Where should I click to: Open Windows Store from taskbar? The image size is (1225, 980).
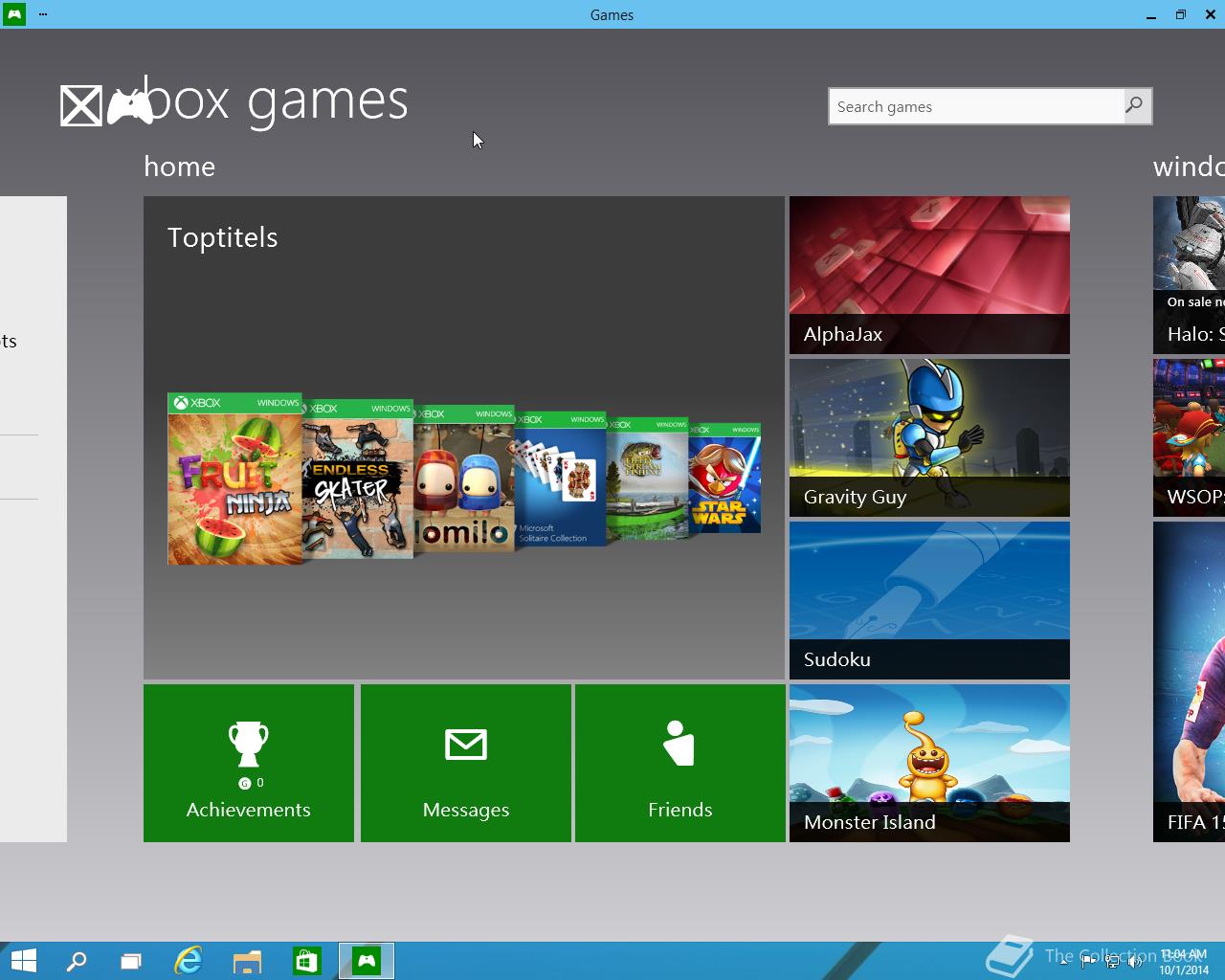click(x=306, y=961)
